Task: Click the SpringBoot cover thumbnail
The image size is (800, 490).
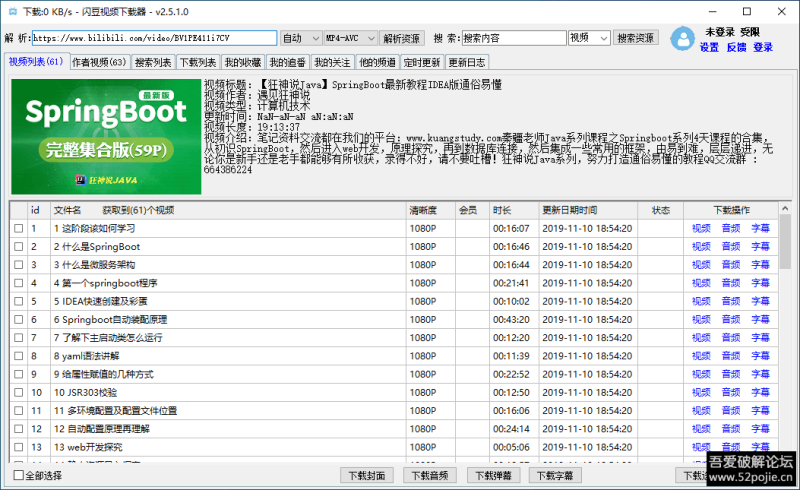Action: (x=106, y=136)
